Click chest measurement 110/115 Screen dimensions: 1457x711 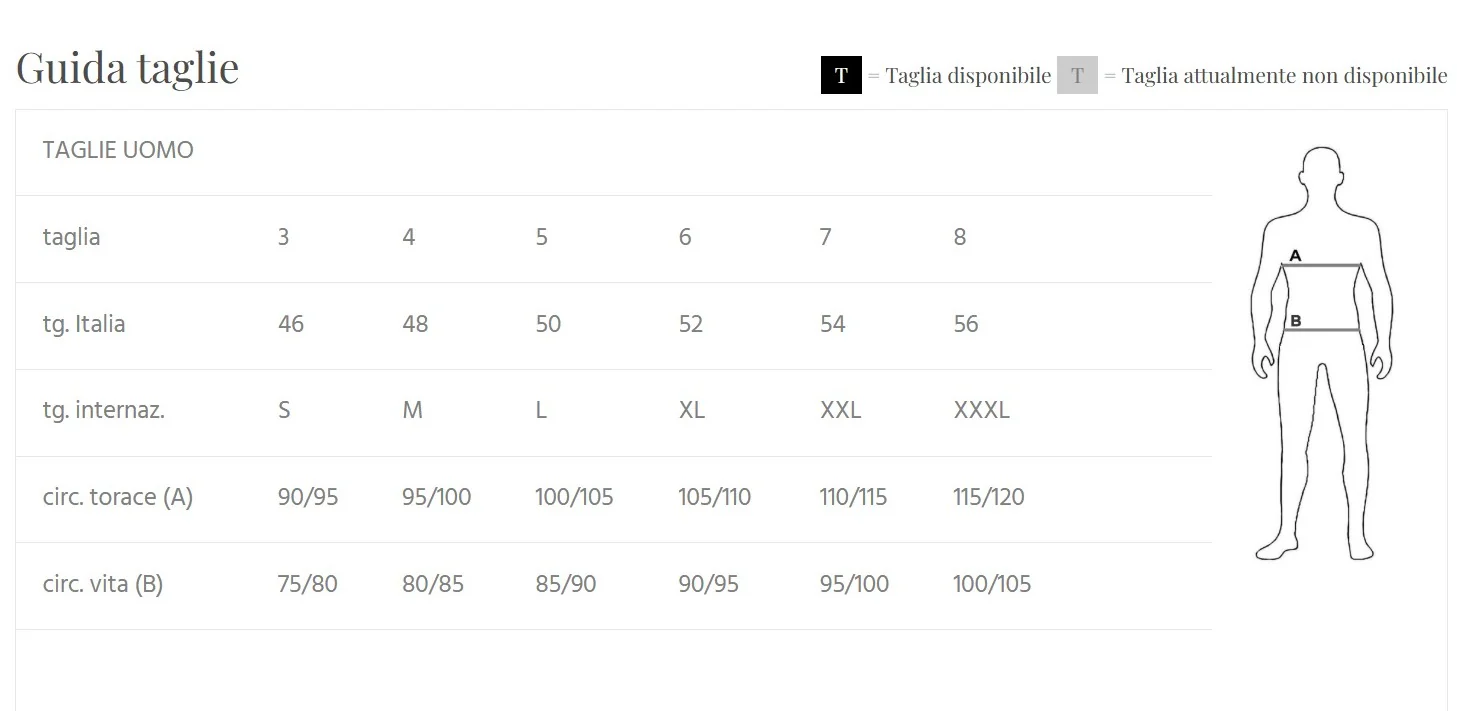[x=853, y=497]
